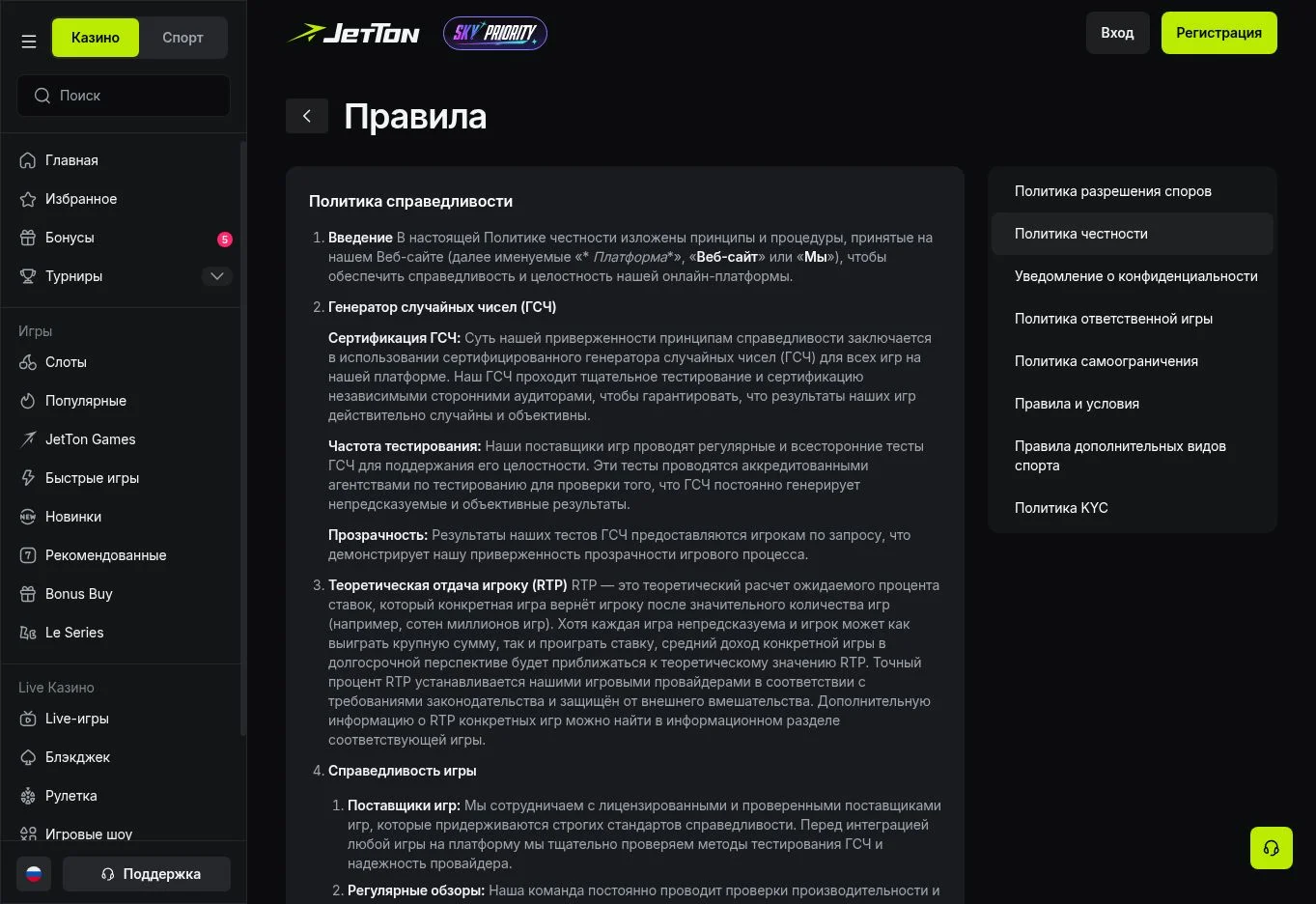Screen dimensions: 1316x904
Task: Open Правила и условия page
Action: point(1132,404)
